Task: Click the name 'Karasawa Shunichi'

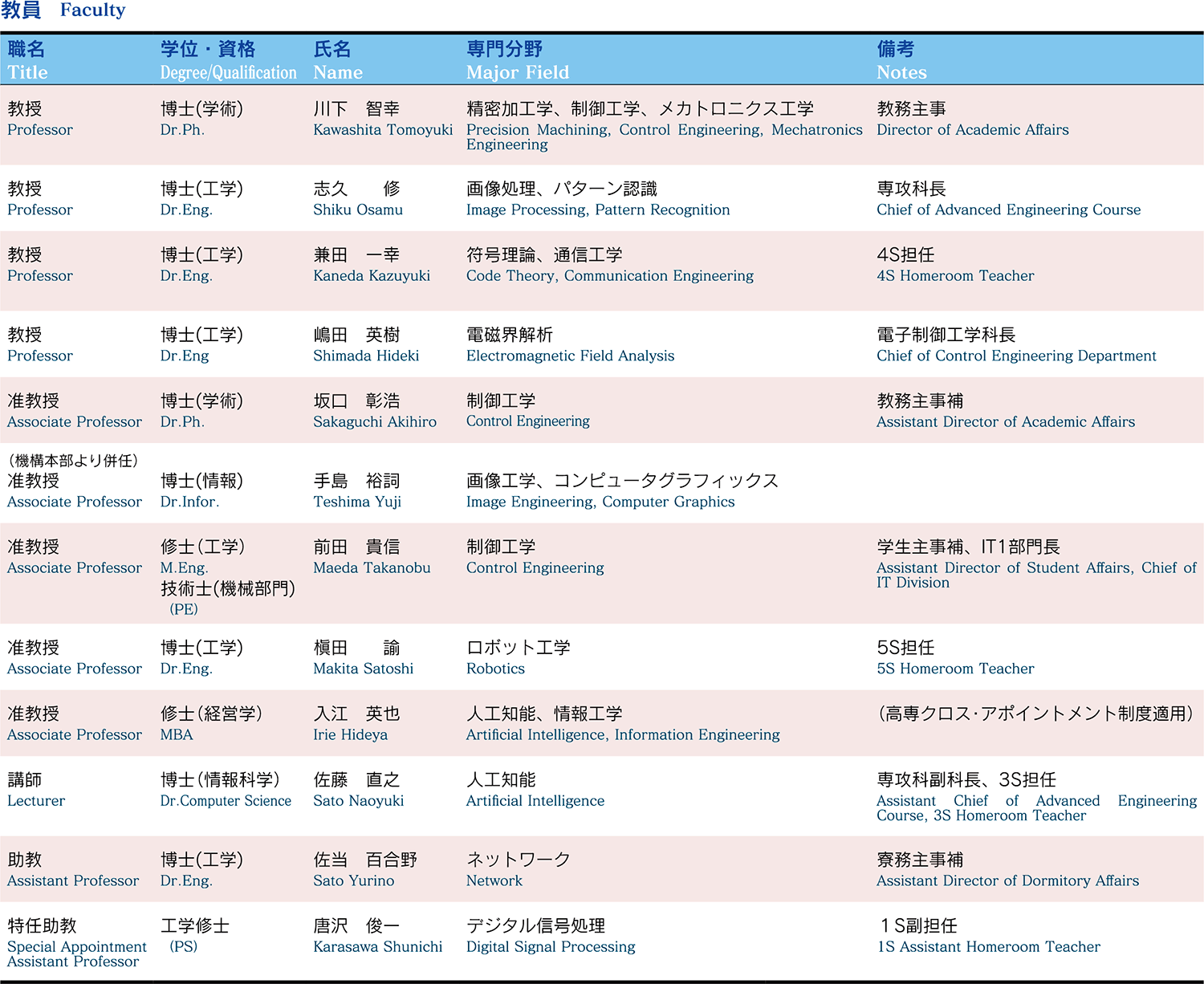Action: 378,947
